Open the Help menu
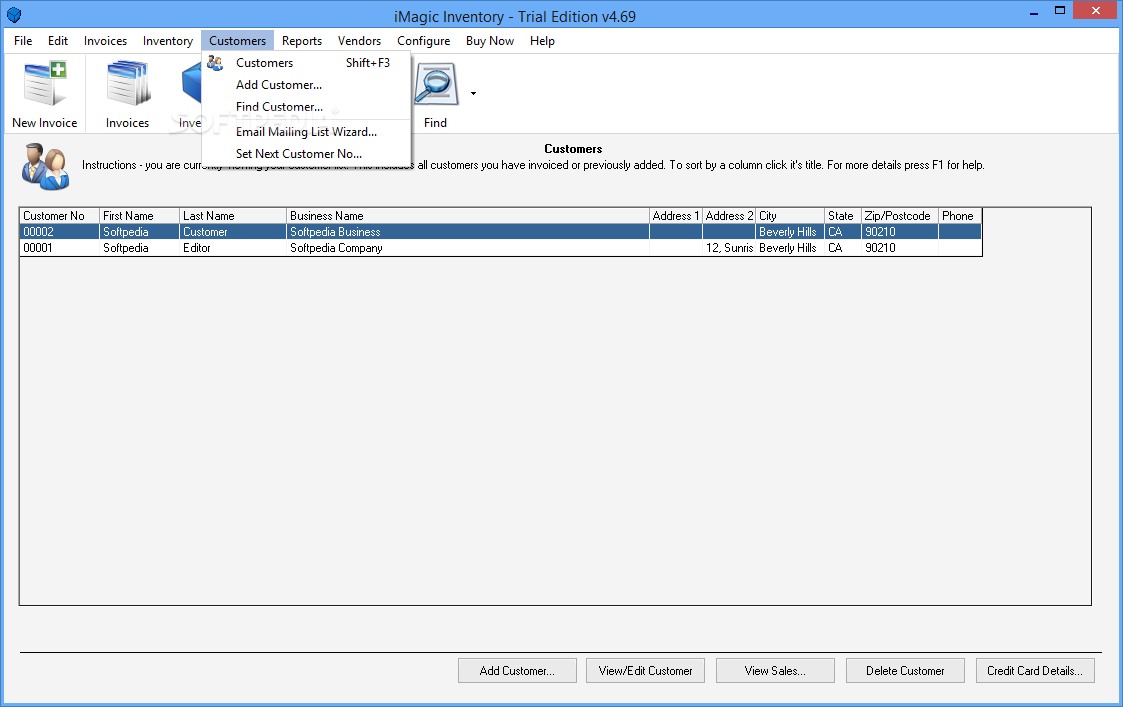The height and width of the screenshot is (707, 1123). tap(542, 41)
